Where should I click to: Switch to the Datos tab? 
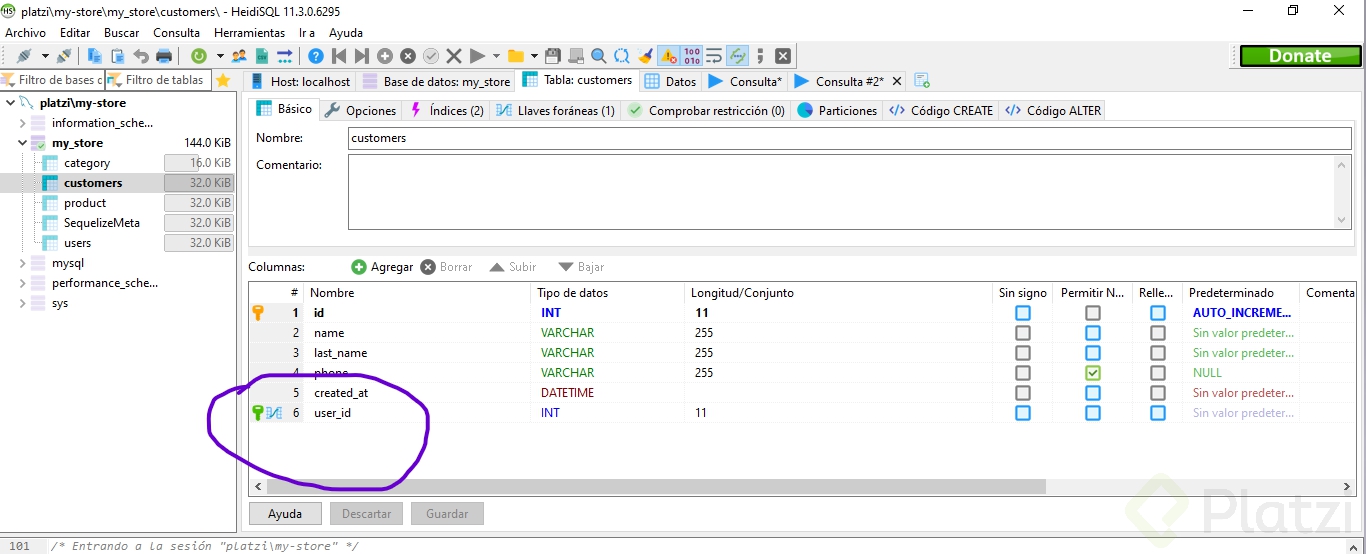(670, 81)
